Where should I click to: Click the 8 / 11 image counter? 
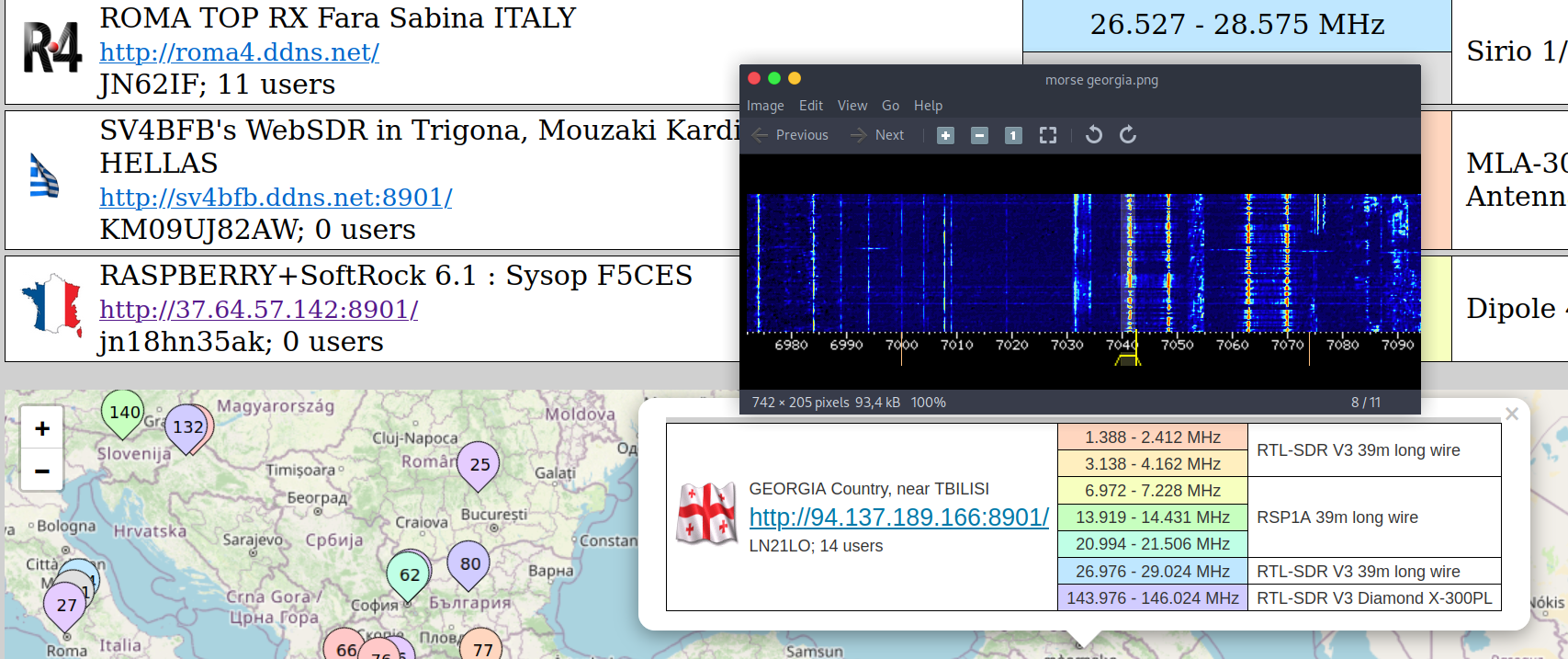1366,403
